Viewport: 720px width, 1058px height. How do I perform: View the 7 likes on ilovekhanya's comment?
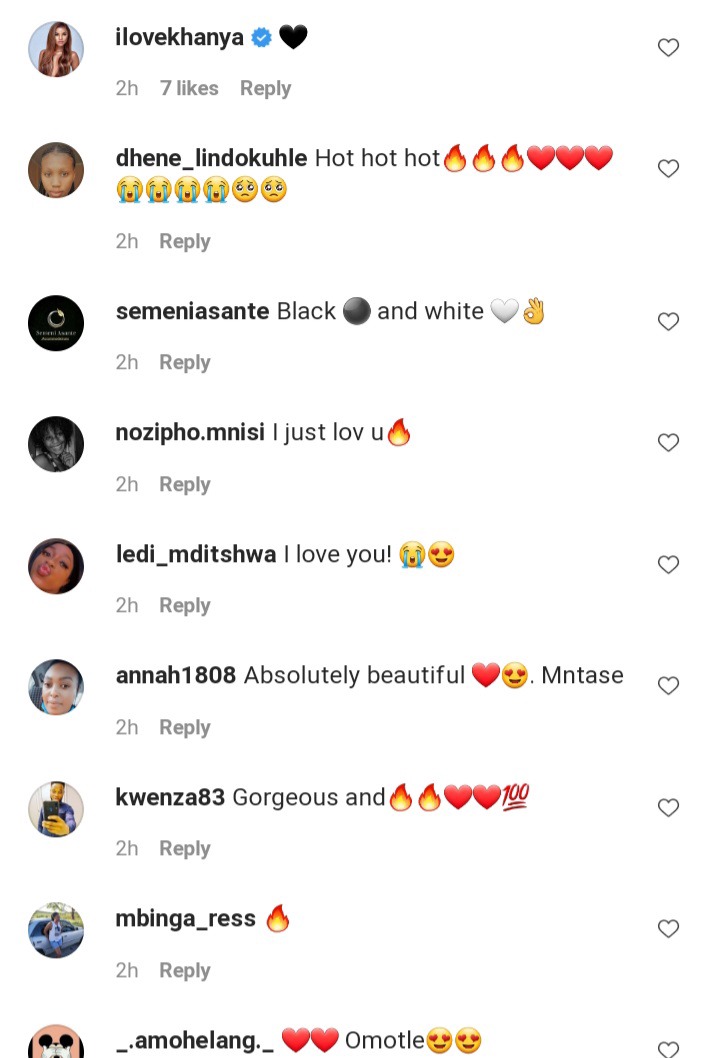[189, 88]
